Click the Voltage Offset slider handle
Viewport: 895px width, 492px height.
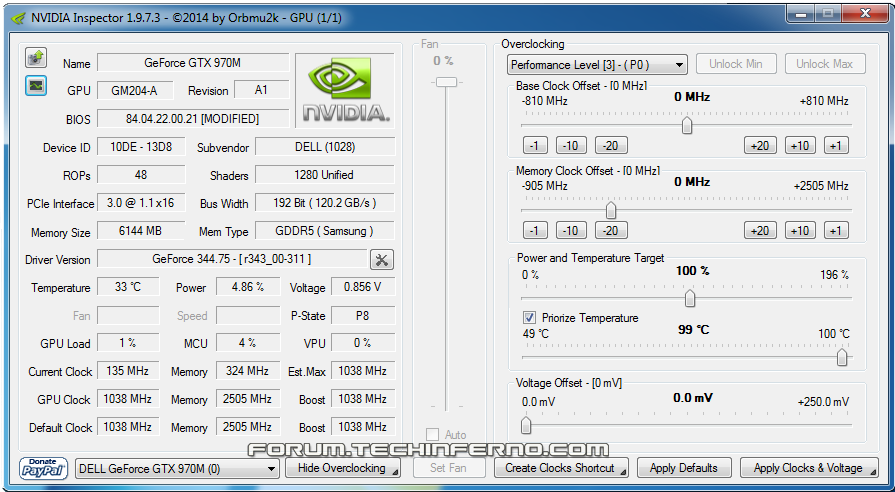click(x=526, y=425)
